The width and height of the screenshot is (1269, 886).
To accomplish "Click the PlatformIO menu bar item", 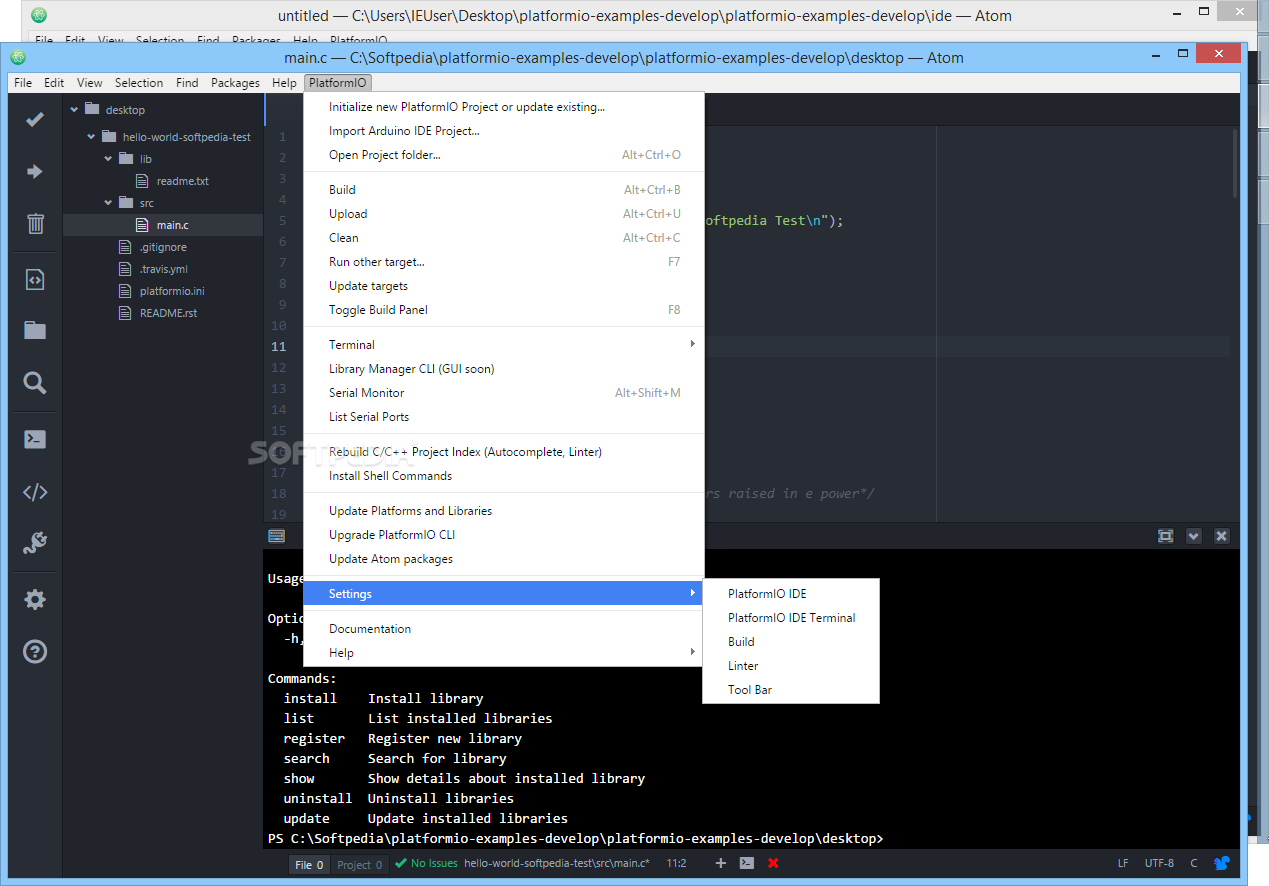I will pos(337,83).
